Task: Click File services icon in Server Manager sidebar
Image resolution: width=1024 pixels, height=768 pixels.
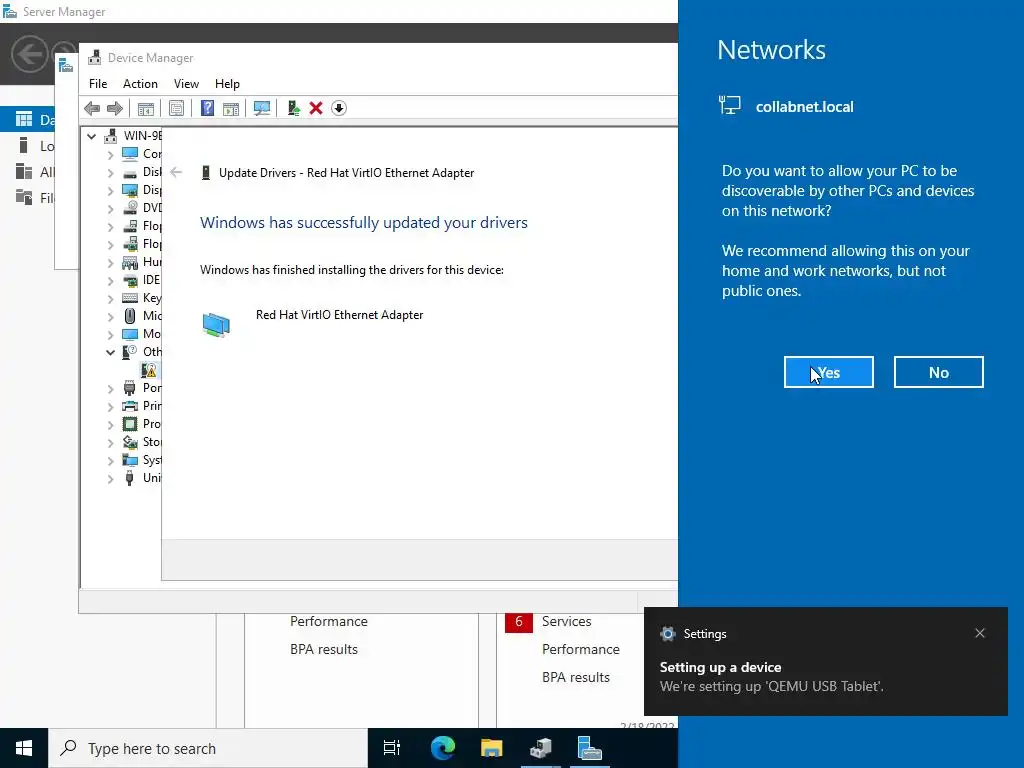Action: tap(24, 197)
